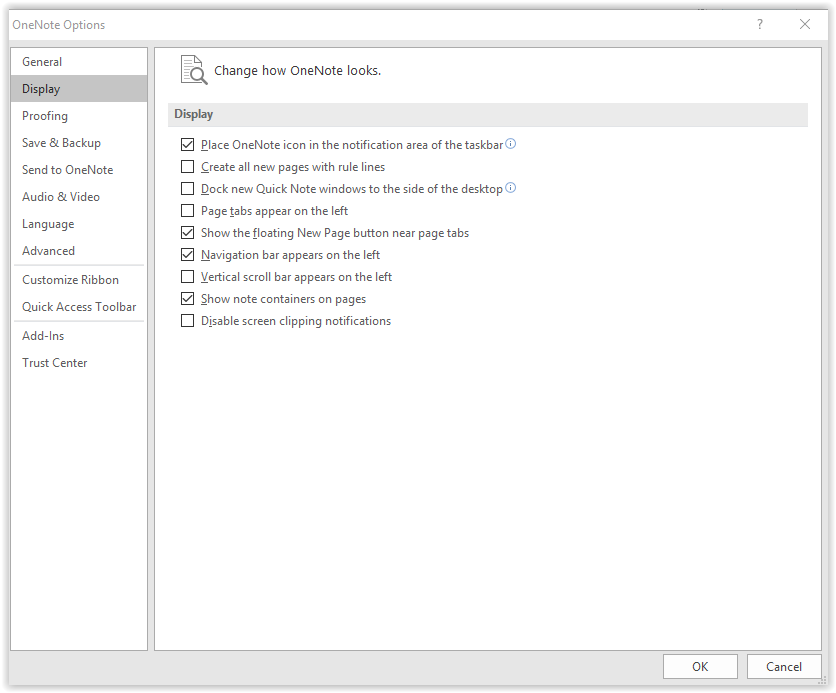
Task: Open the Trust Center category
Action: [x=79, y=362]
